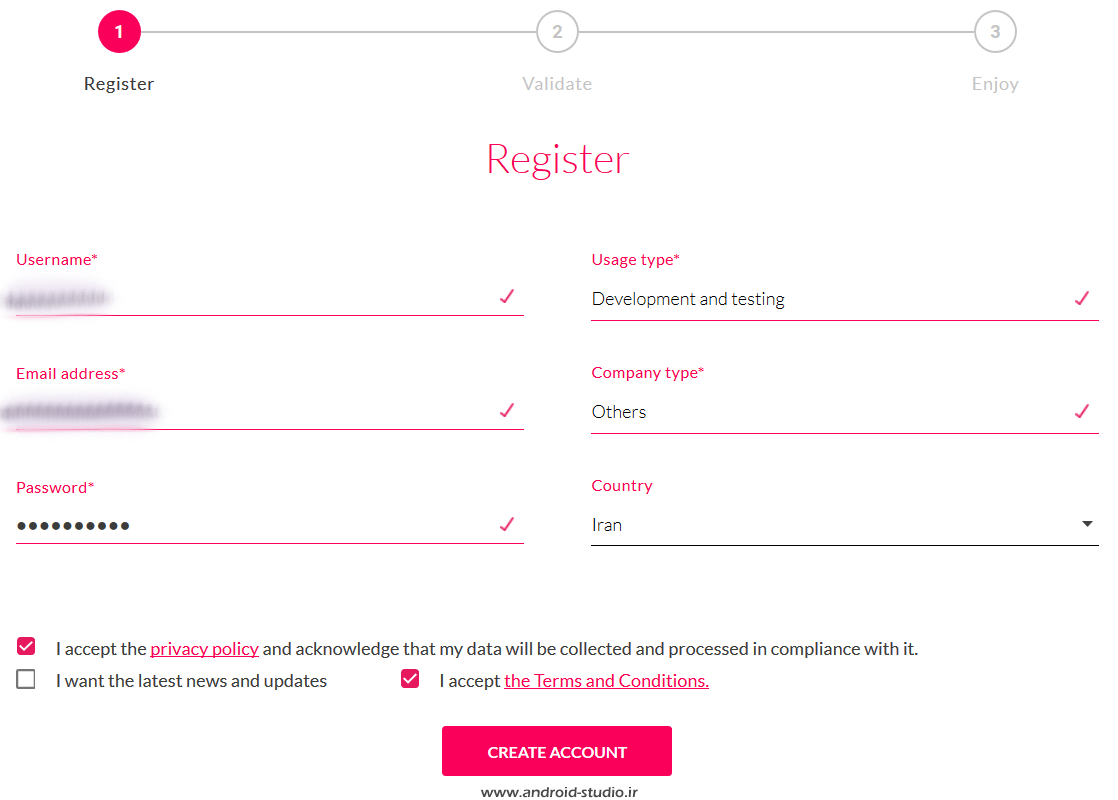Click the Email address validation checkmark
The width and height of the screenshot is (1118, 800).
(x=507, y=410)
